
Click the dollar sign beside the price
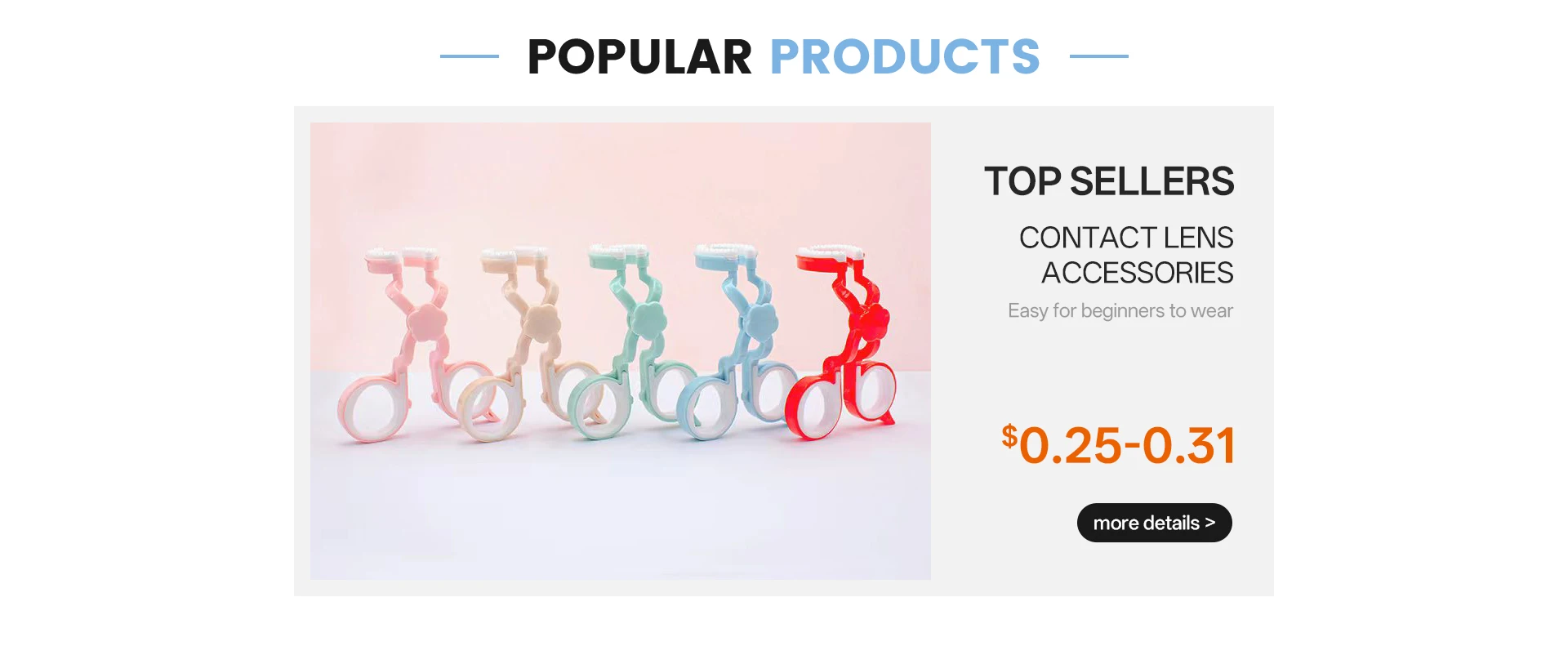1010,436
